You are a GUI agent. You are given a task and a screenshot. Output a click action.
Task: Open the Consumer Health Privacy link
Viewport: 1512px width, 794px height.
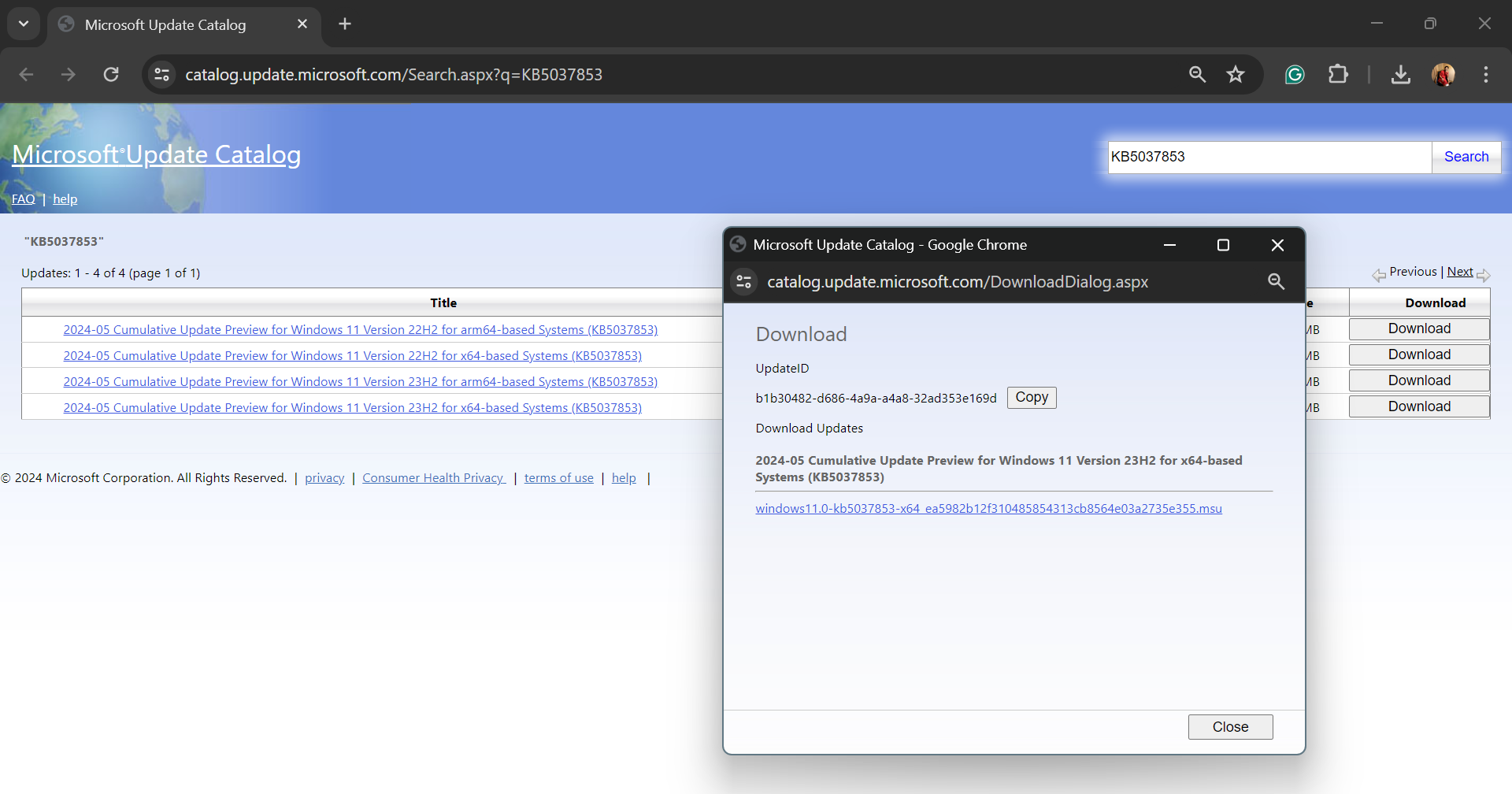pos(434,478)
